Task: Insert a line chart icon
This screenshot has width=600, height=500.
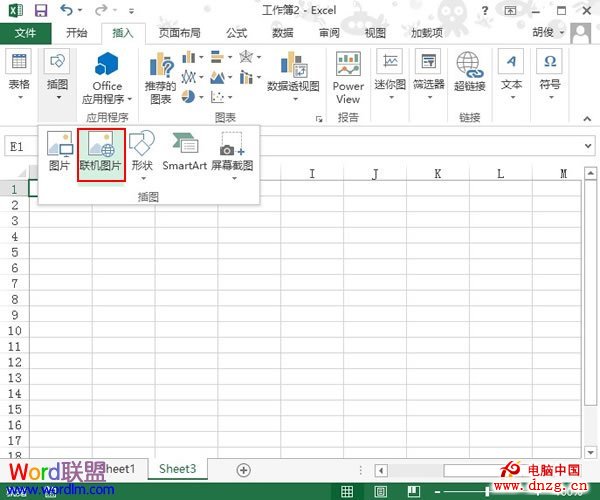Action: 189,77
